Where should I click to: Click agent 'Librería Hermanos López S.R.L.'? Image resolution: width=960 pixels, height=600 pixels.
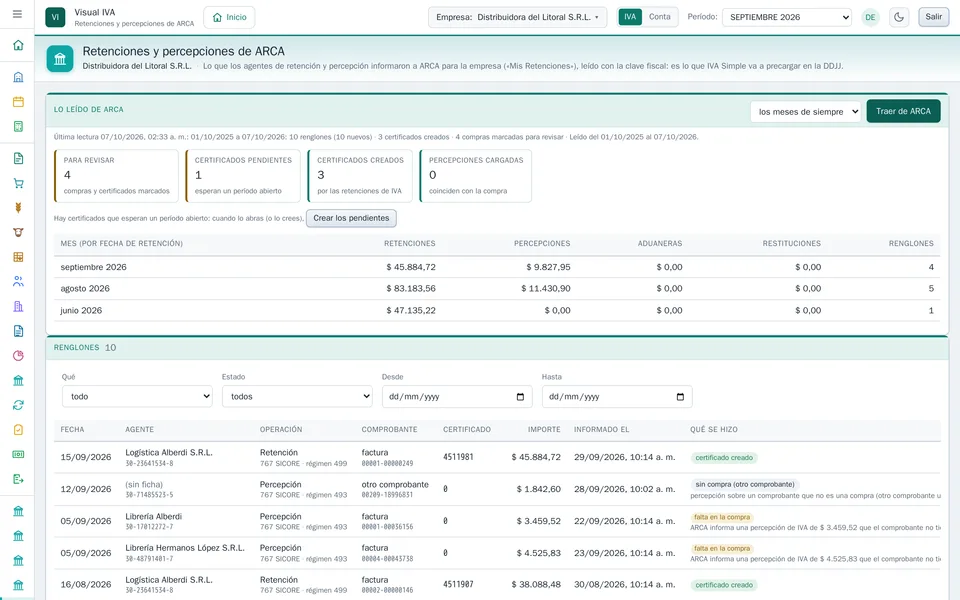coord(185,548)
